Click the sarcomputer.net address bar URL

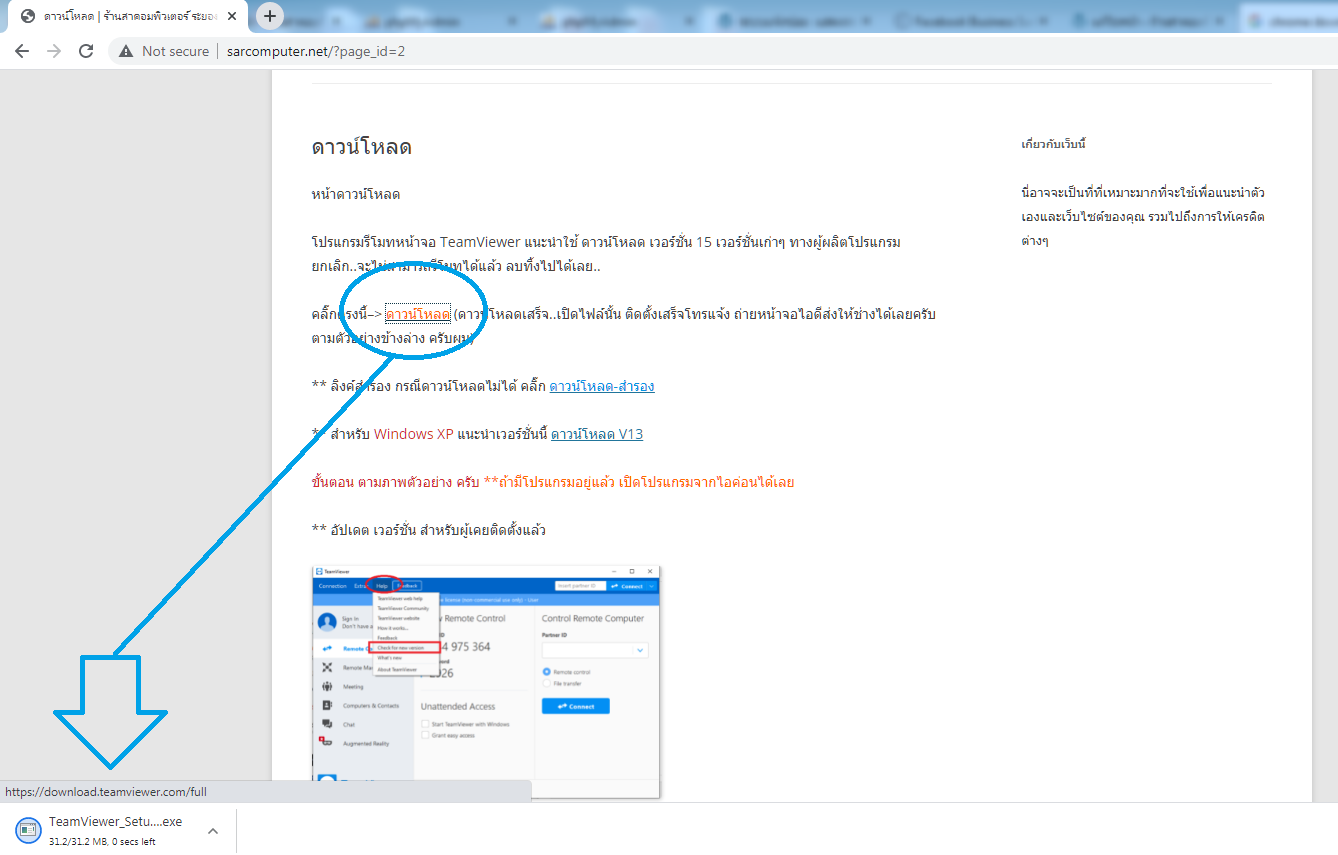tap(315, 51)
